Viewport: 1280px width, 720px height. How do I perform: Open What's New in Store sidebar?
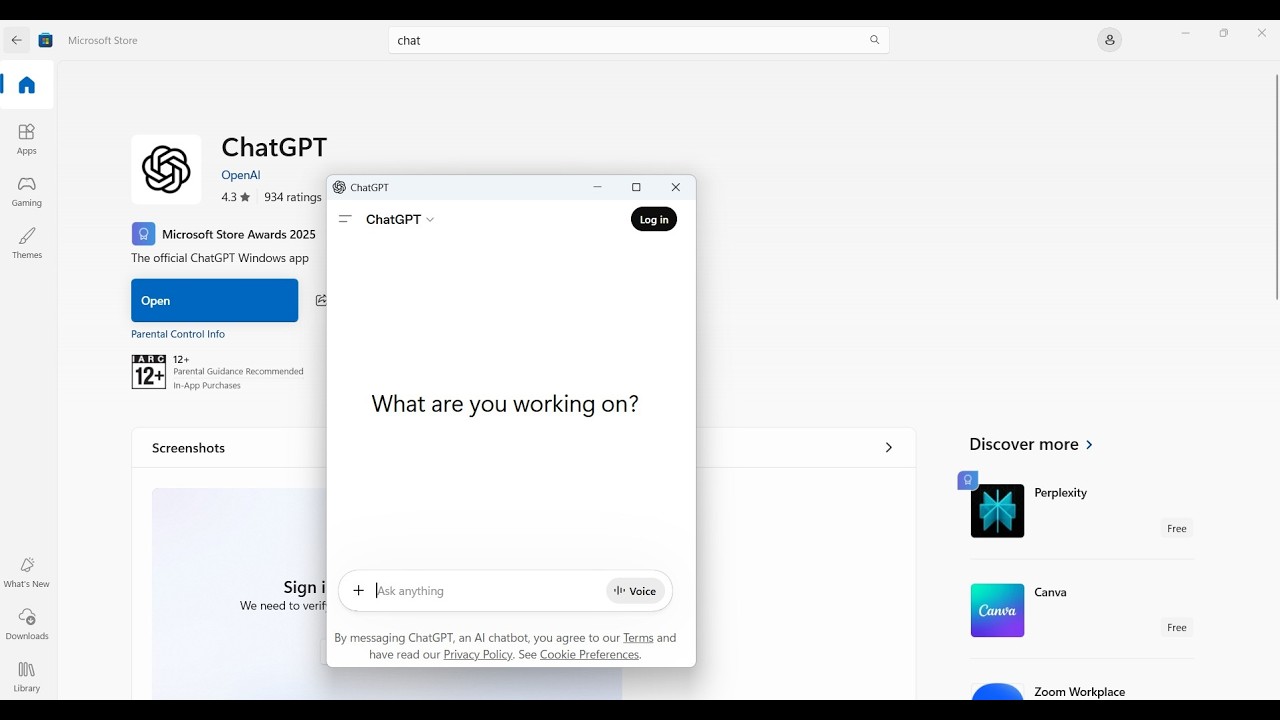click(27, 572)
